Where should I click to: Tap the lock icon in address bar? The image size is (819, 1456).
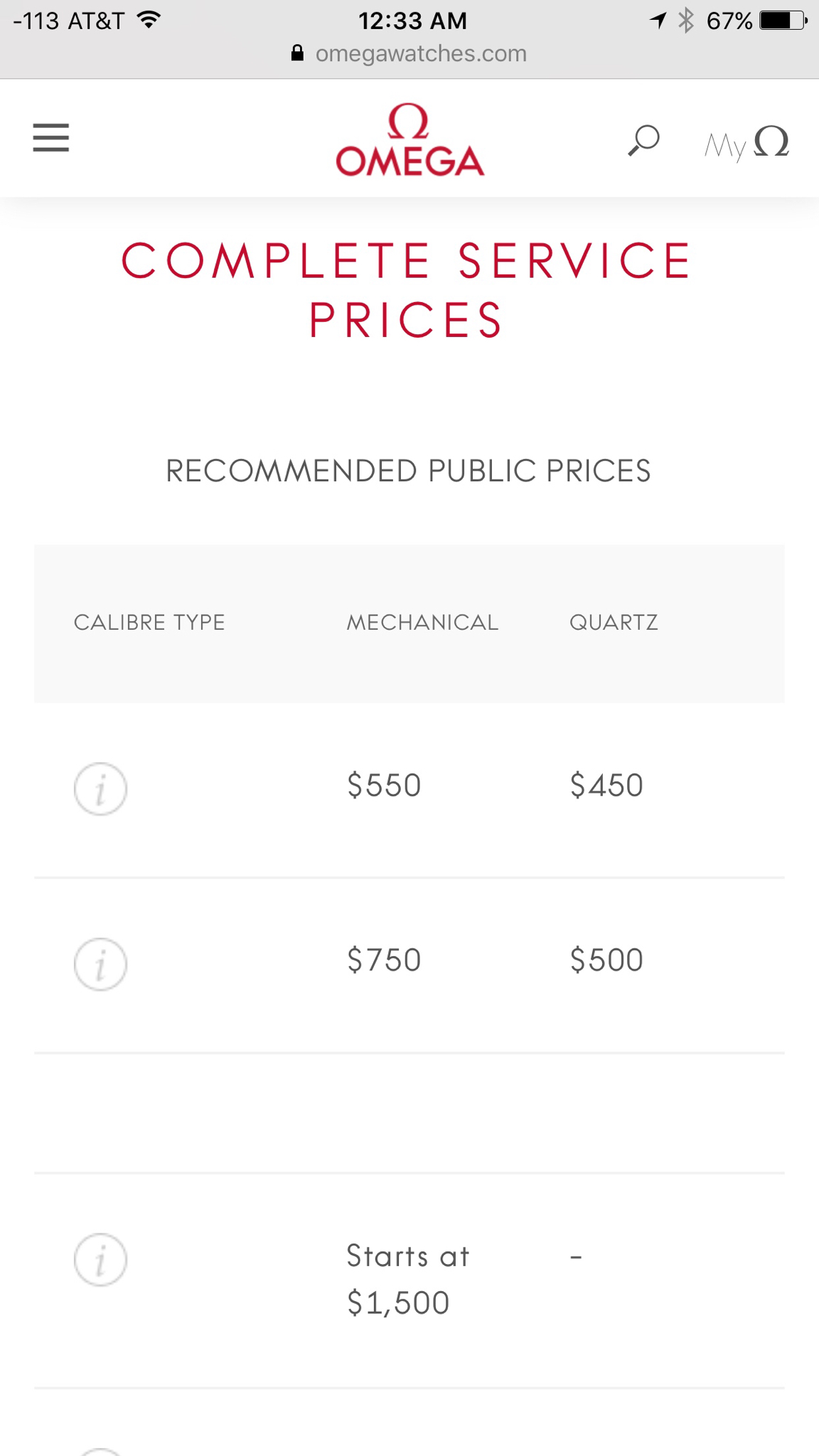[x=298, y=53]
